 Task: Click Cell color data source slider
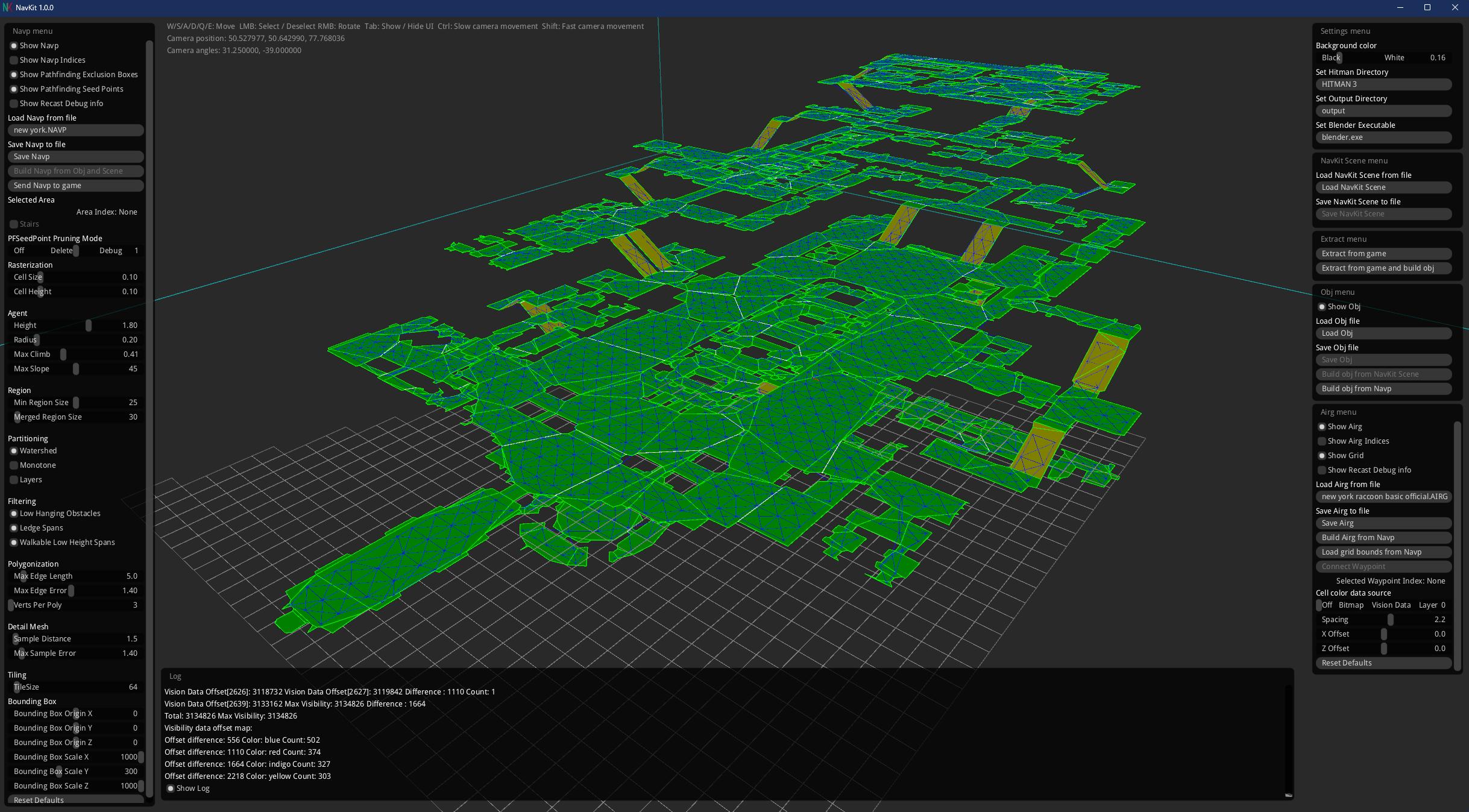(x=1383, y=605)
